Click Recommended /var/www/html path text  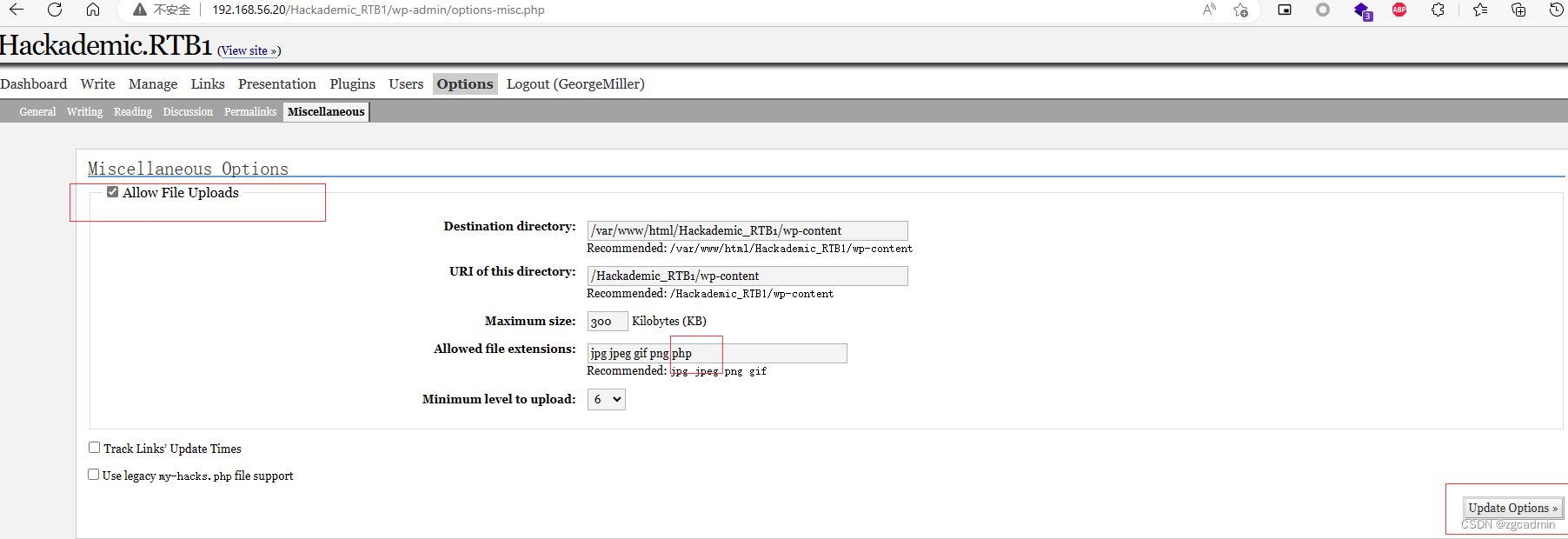(x=749, y=249)
